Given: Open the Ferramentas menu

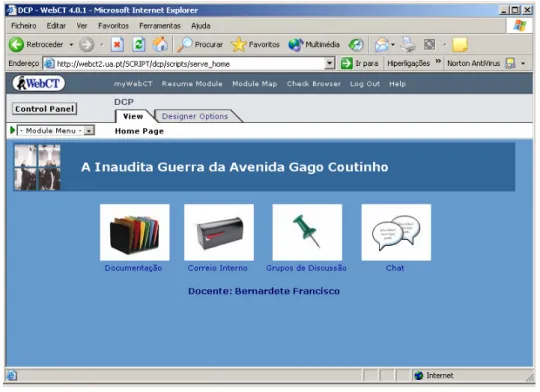Looking at the screenshot, I should (x=160, y=26).
